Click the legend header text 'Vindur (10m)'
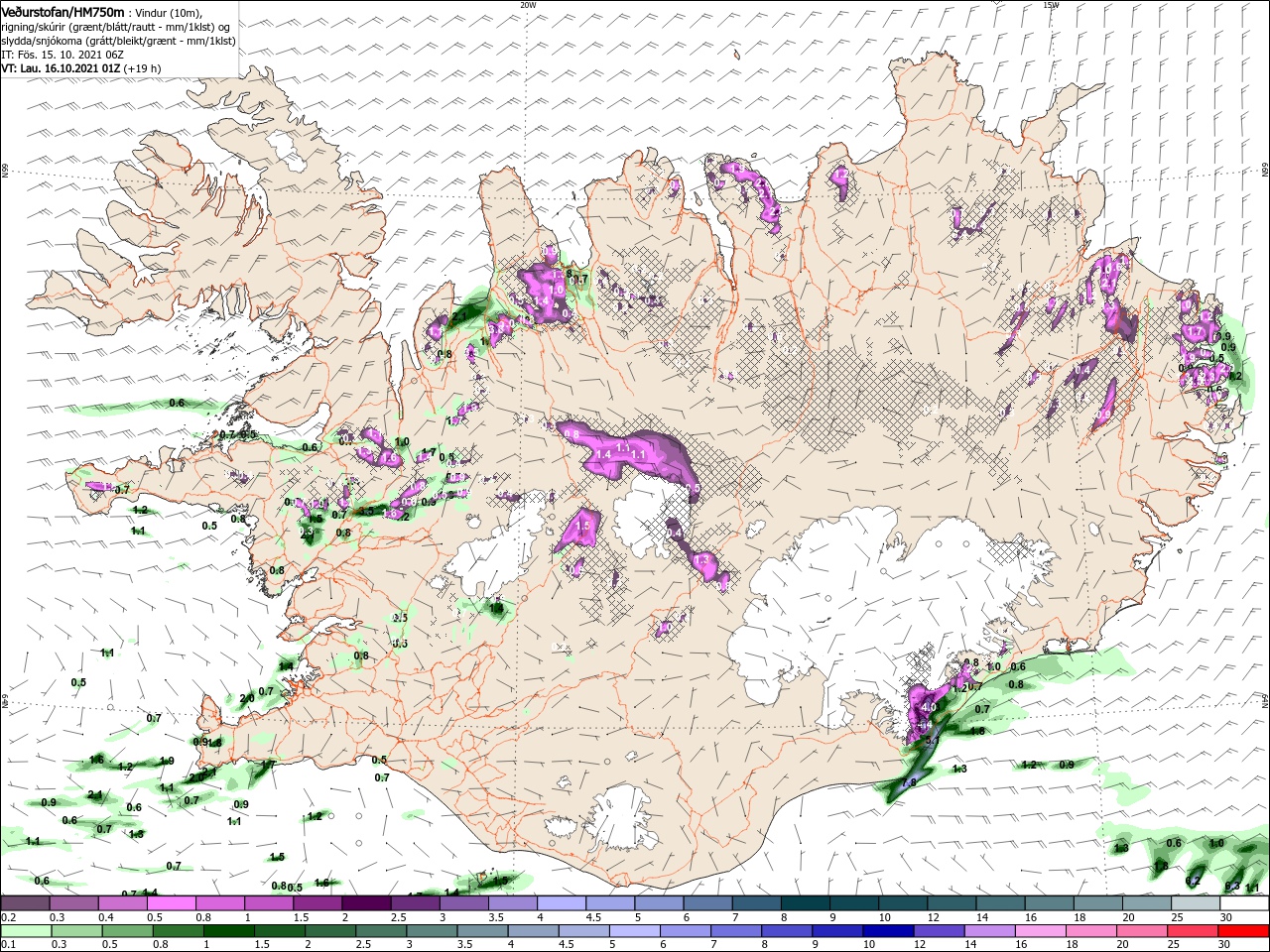Viewport: 1270px width, 952px height. click(x=168, y=12)
